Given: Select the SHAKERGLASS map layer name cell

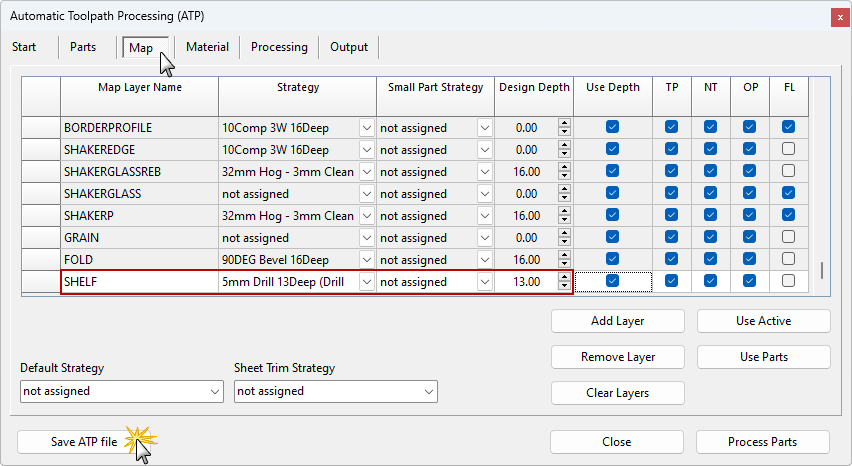Looking at the screenshot, I should pos(139,194).
